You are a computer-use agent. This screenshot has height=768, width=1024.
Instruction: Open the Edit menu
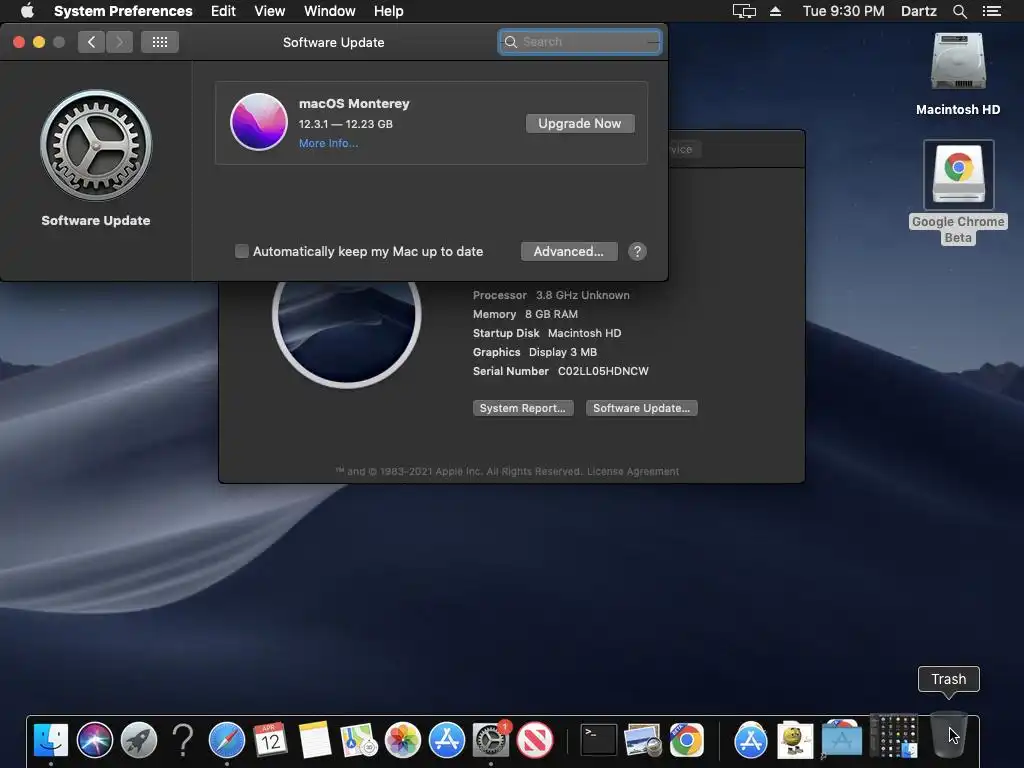[x=223, y=11]
